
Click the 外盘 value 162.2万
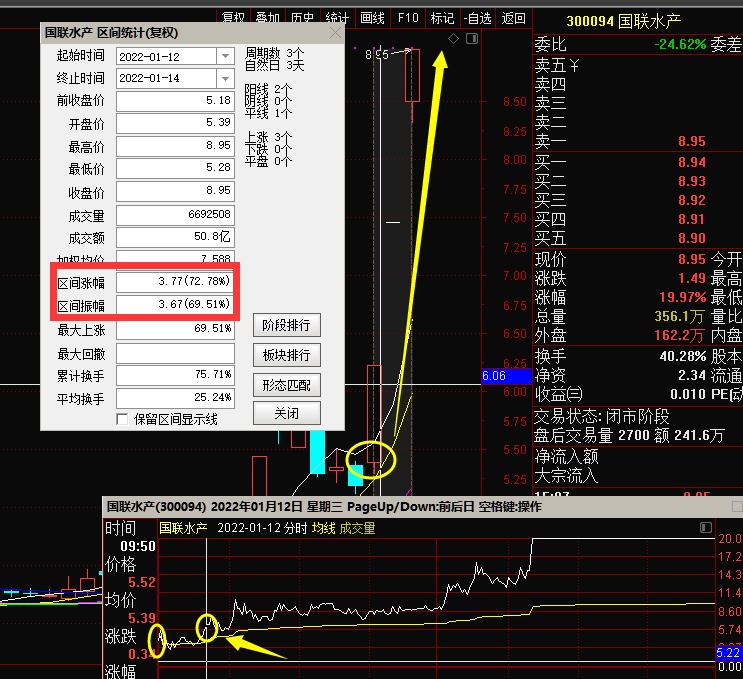[679, 335]
